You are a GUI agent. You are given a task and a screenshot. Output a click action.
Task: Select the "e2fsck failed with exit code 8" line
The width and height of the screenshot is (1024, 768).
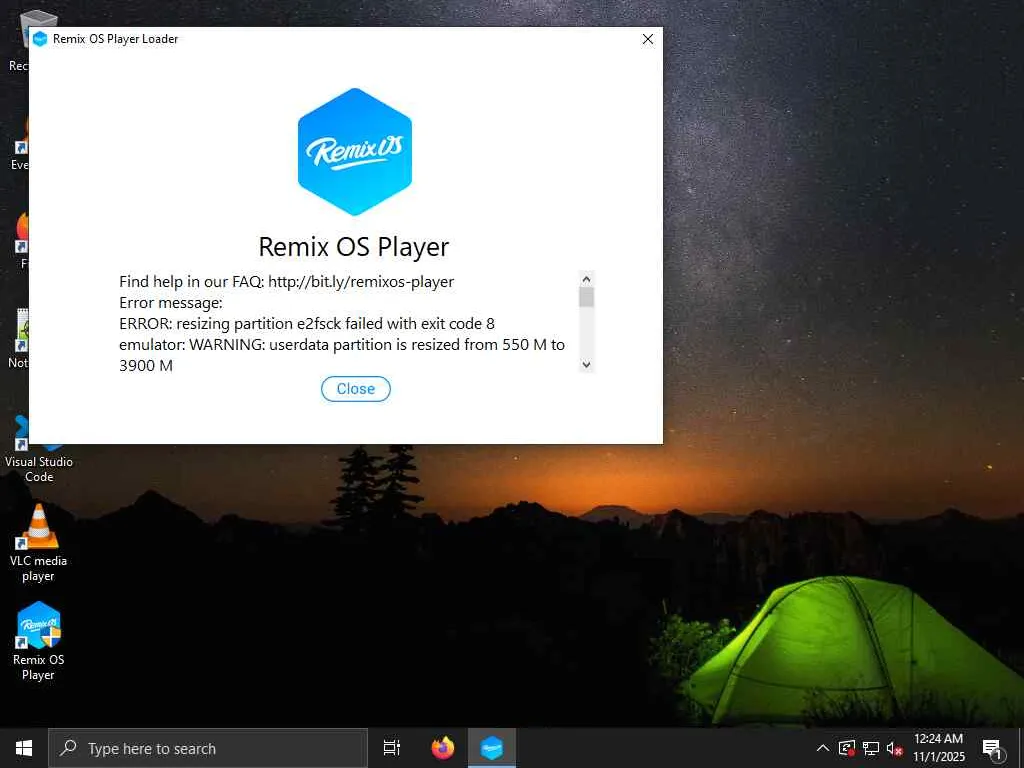click(x=307, y=323)
